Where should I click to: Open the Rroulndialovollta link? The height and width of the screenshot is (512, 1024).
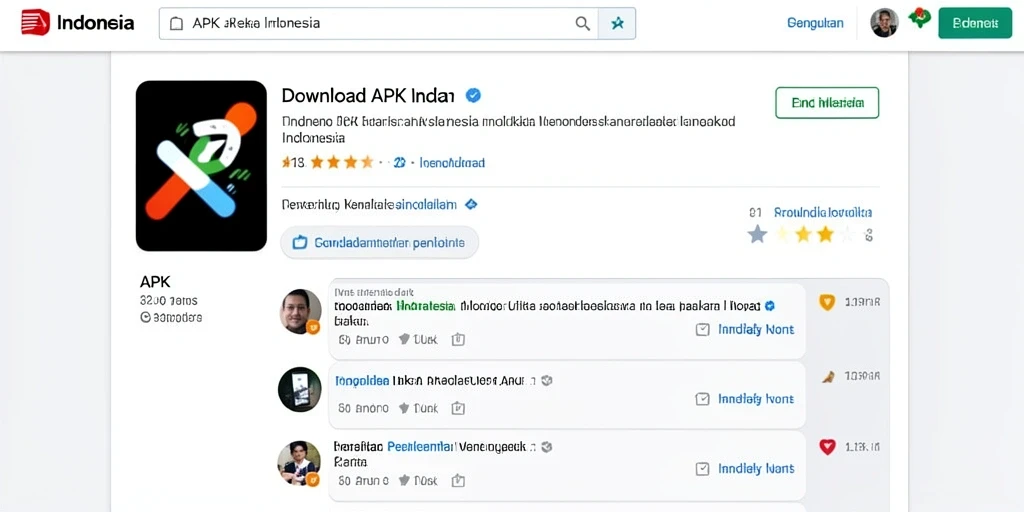823,212
